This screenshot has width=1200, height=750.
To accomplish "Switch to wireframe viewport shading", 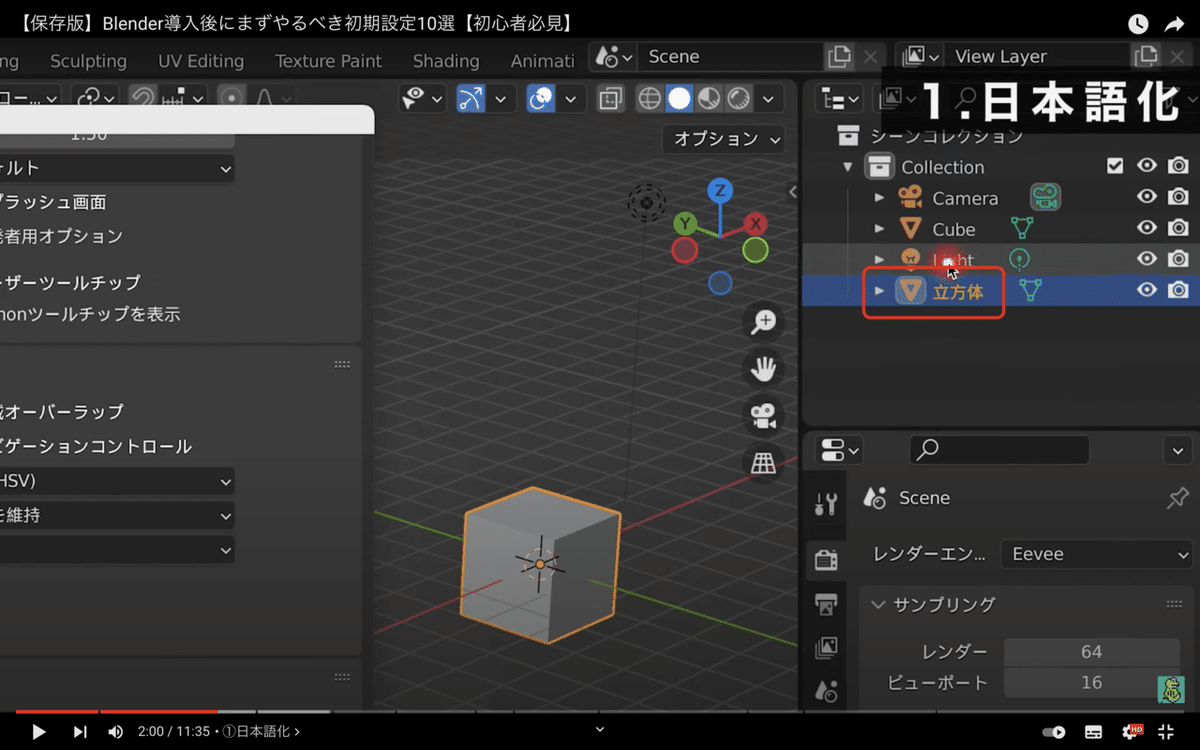I will click(x=649, y=98).
